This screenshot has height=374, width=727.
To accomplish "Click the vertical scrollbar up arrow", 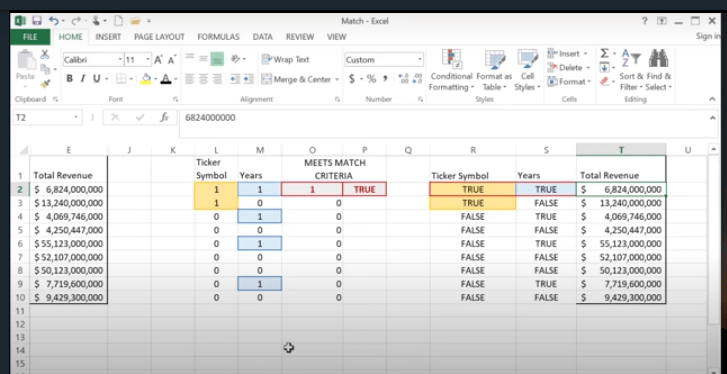I will point(714,149).
